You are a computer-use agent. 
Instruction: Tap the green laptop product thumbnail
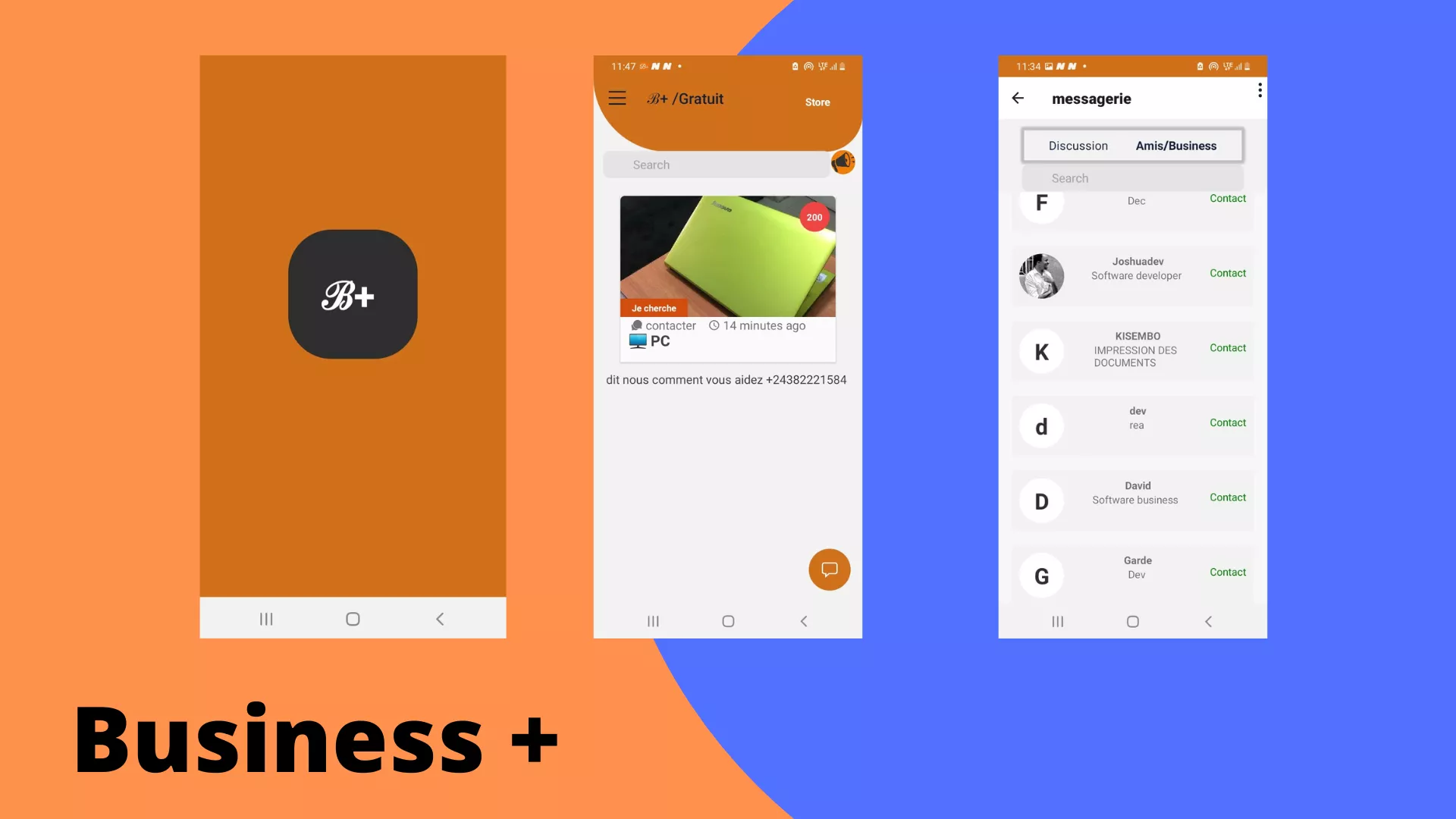[x=728, y=256]
